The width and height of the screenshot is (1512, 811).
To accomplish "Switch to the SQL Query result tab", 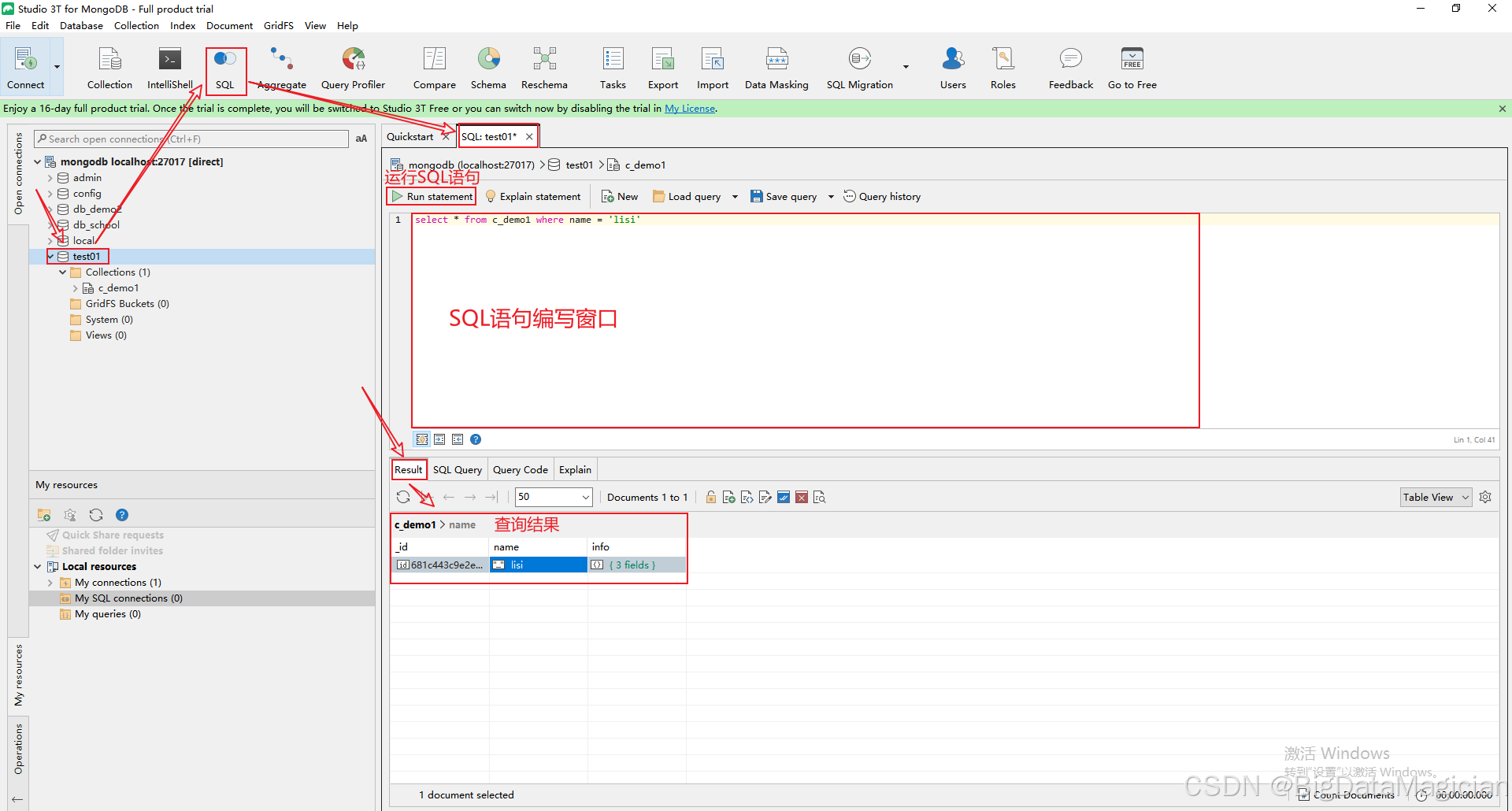I will 458,469.
